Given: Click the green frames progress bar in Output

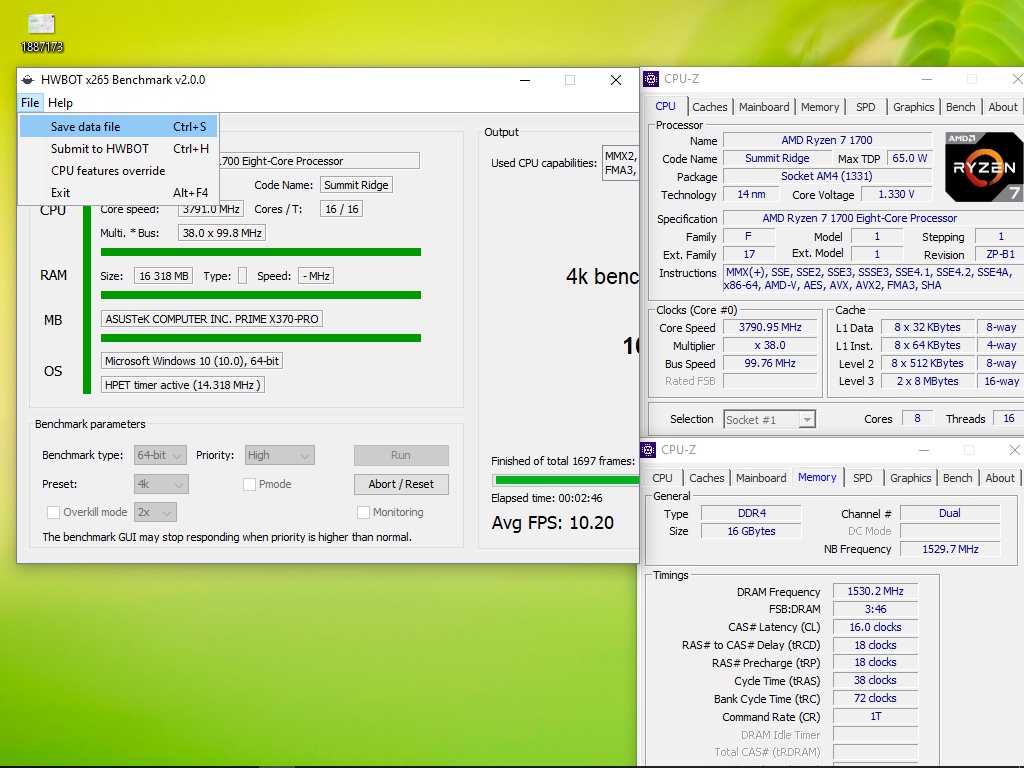Looking at the screenshot, I should tap(566, 480).
